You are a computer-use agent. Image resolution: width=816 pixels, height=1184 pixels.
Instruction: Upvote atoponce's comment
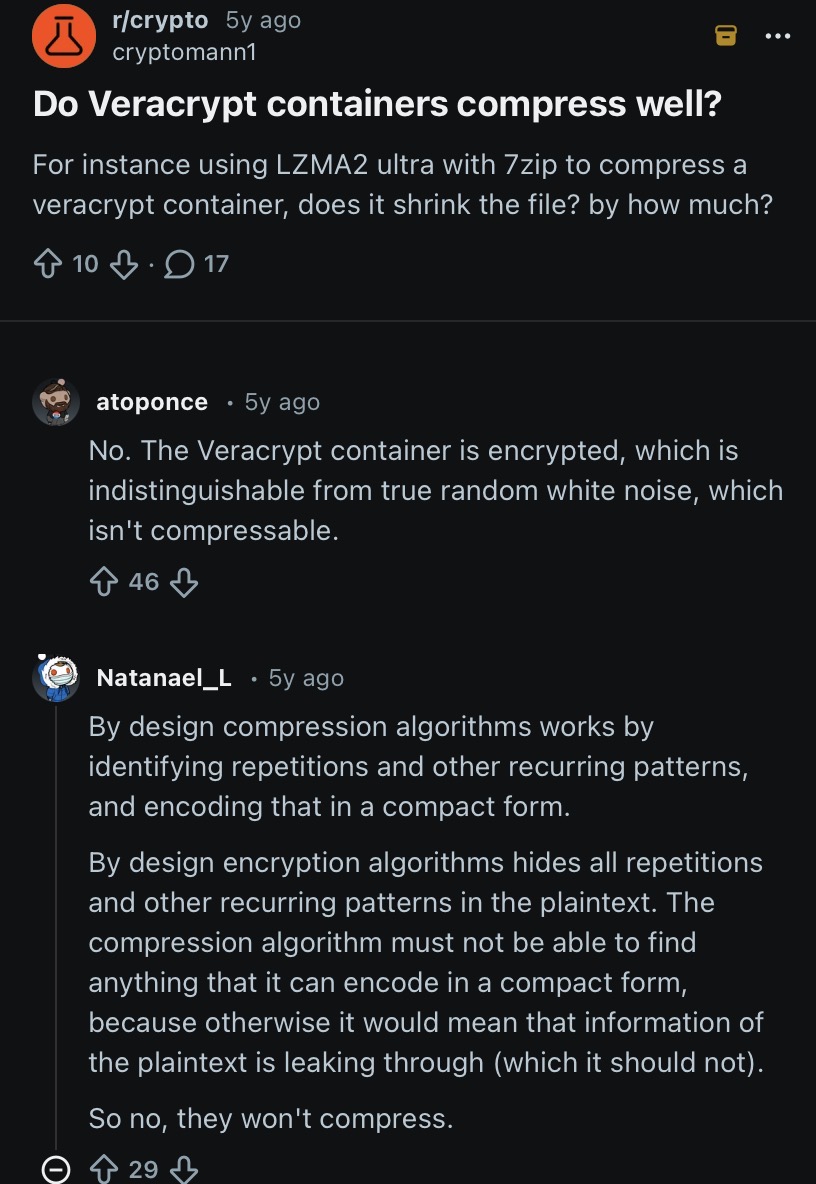104,582
